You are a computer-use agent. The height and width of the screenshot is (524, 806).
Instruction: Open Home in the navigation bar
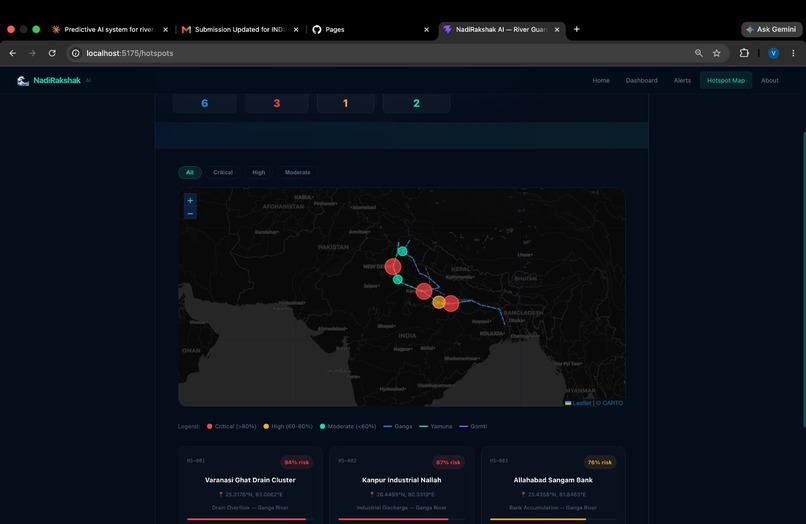601,81
